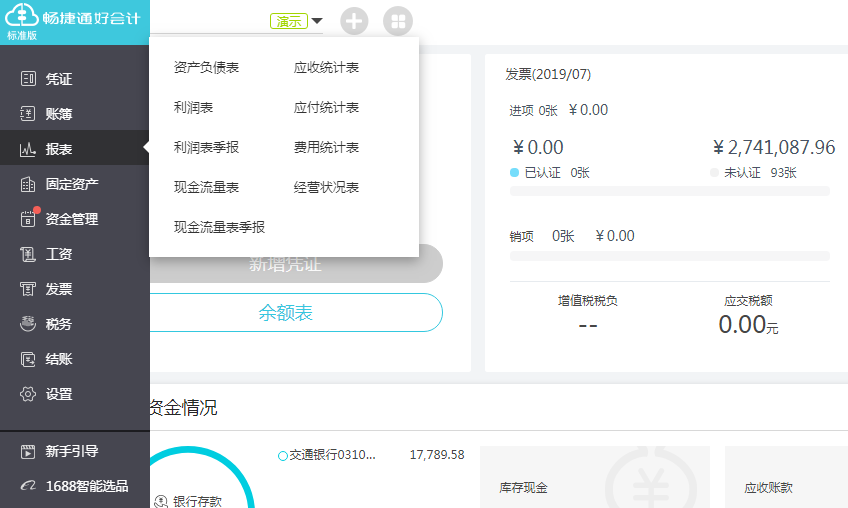Click the 工资 sidebar icon

28,254
